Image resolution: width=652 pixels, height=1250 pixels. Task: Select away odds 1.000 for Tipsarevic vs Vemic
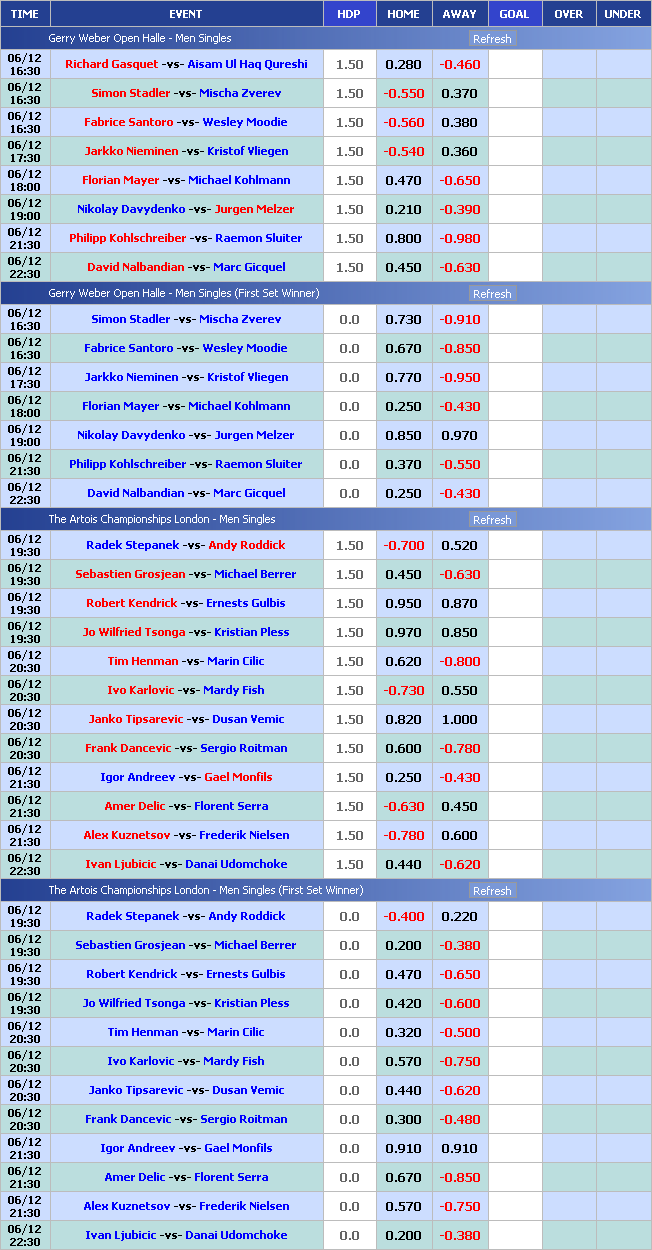click(459, 720)
